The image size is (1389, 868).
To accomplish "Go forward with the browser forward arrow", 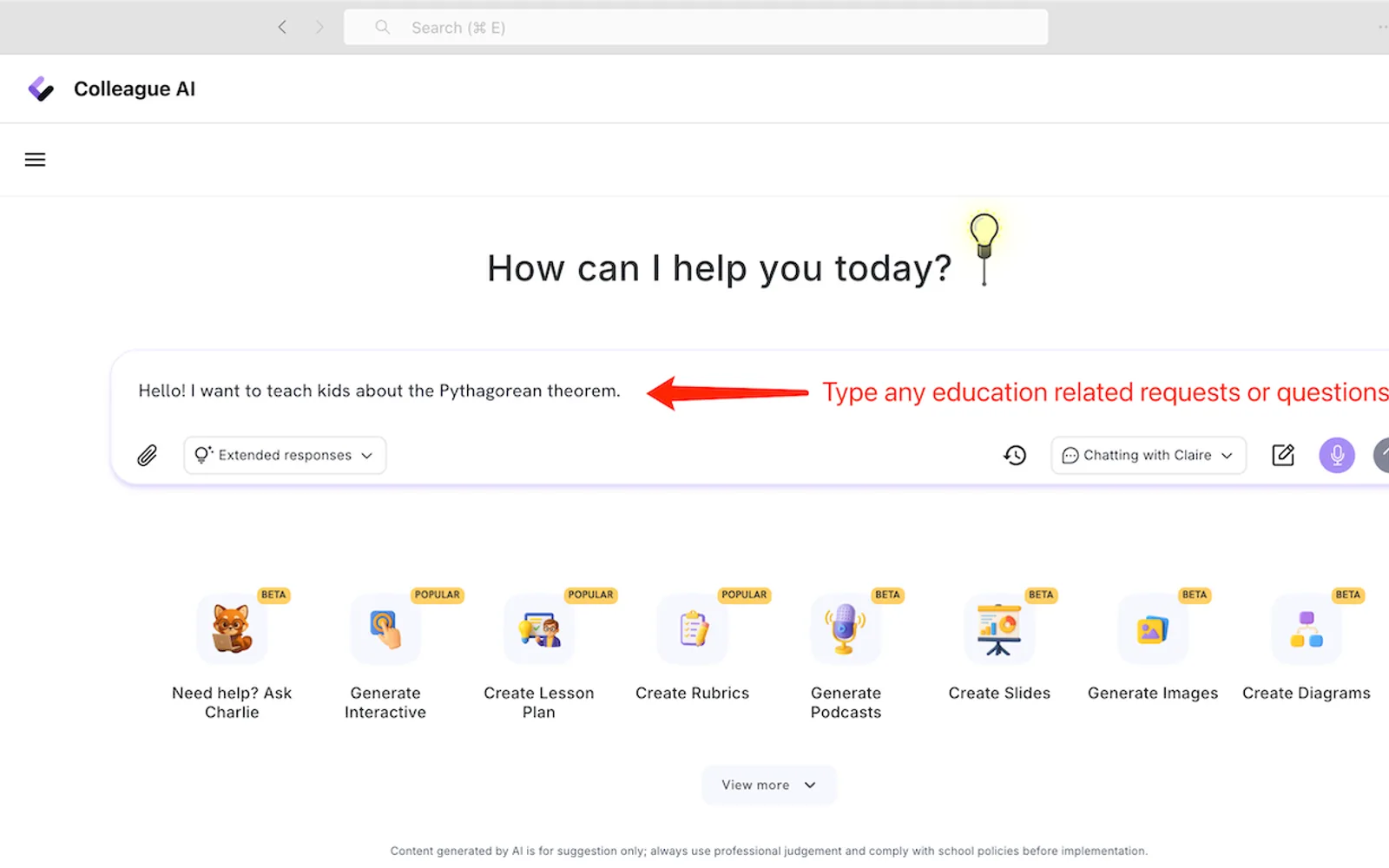I will [x=319, y=27].
